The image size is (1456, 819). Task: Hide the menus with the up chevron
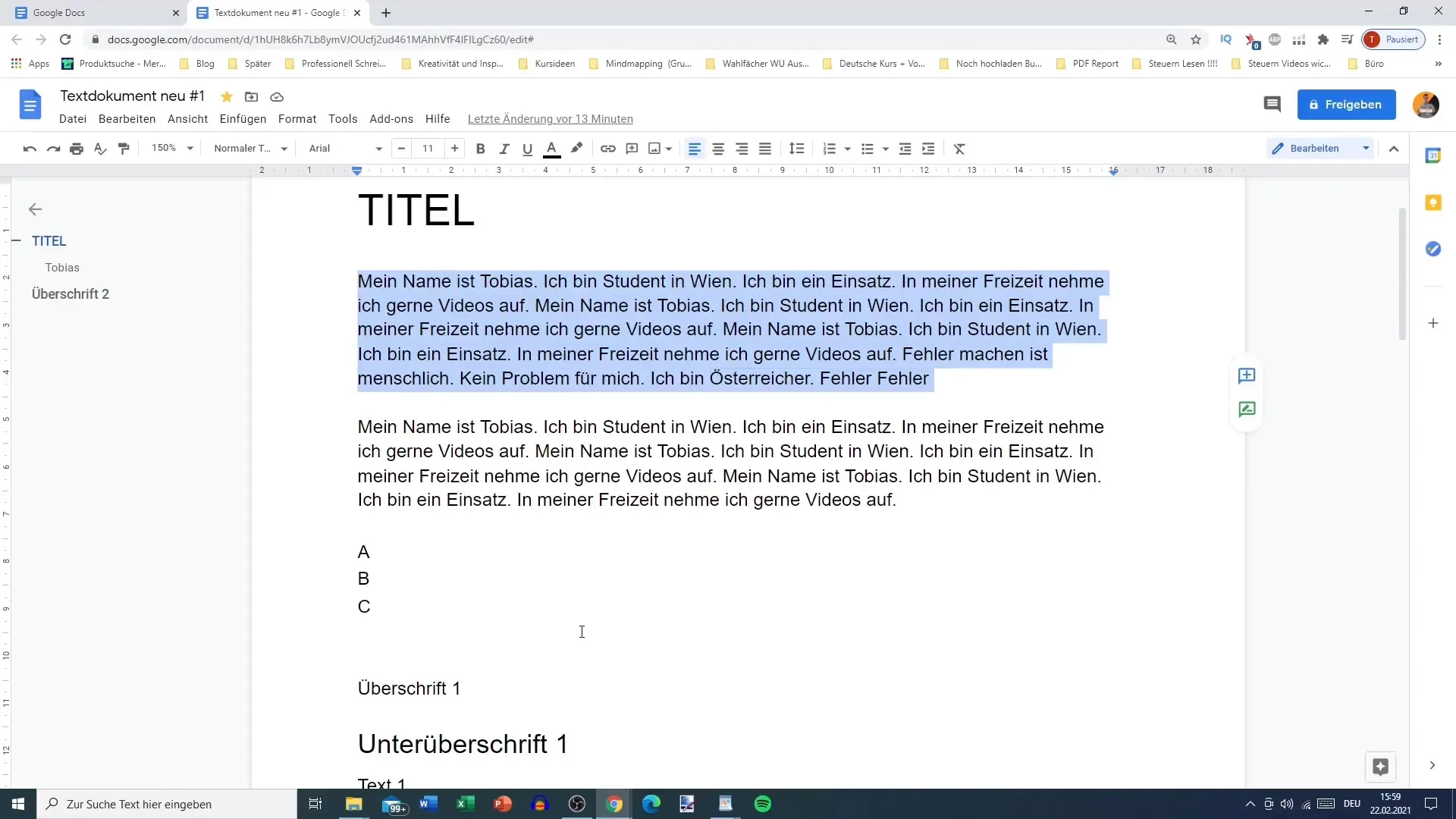point(1394,149)
